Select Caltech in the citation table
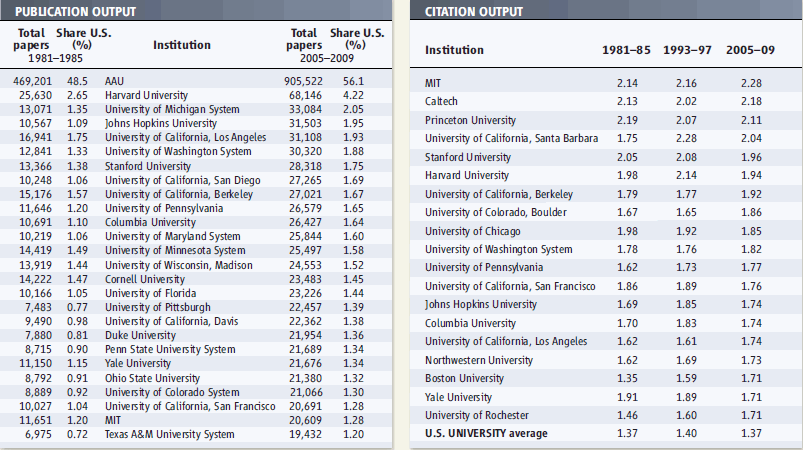 coord(441,101)
